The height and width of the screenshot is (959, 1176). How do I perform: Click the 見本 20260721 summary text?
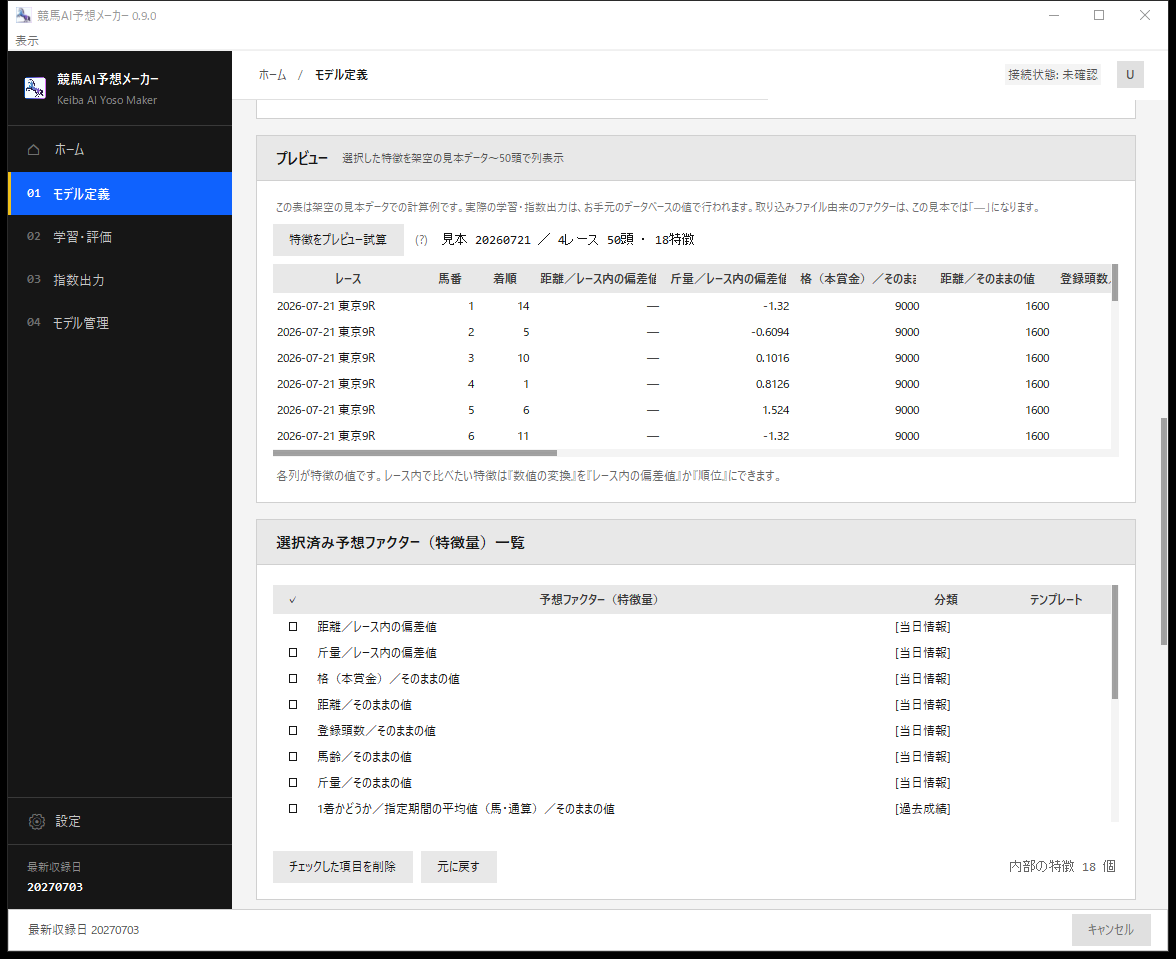point(568,240)
